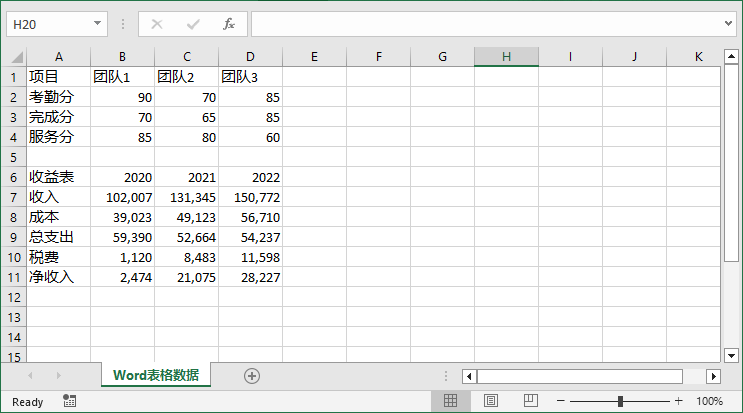The height and width of the screenshot is (413, 743).
Task: Select row 1 header
Action: [x=13, y=77]
